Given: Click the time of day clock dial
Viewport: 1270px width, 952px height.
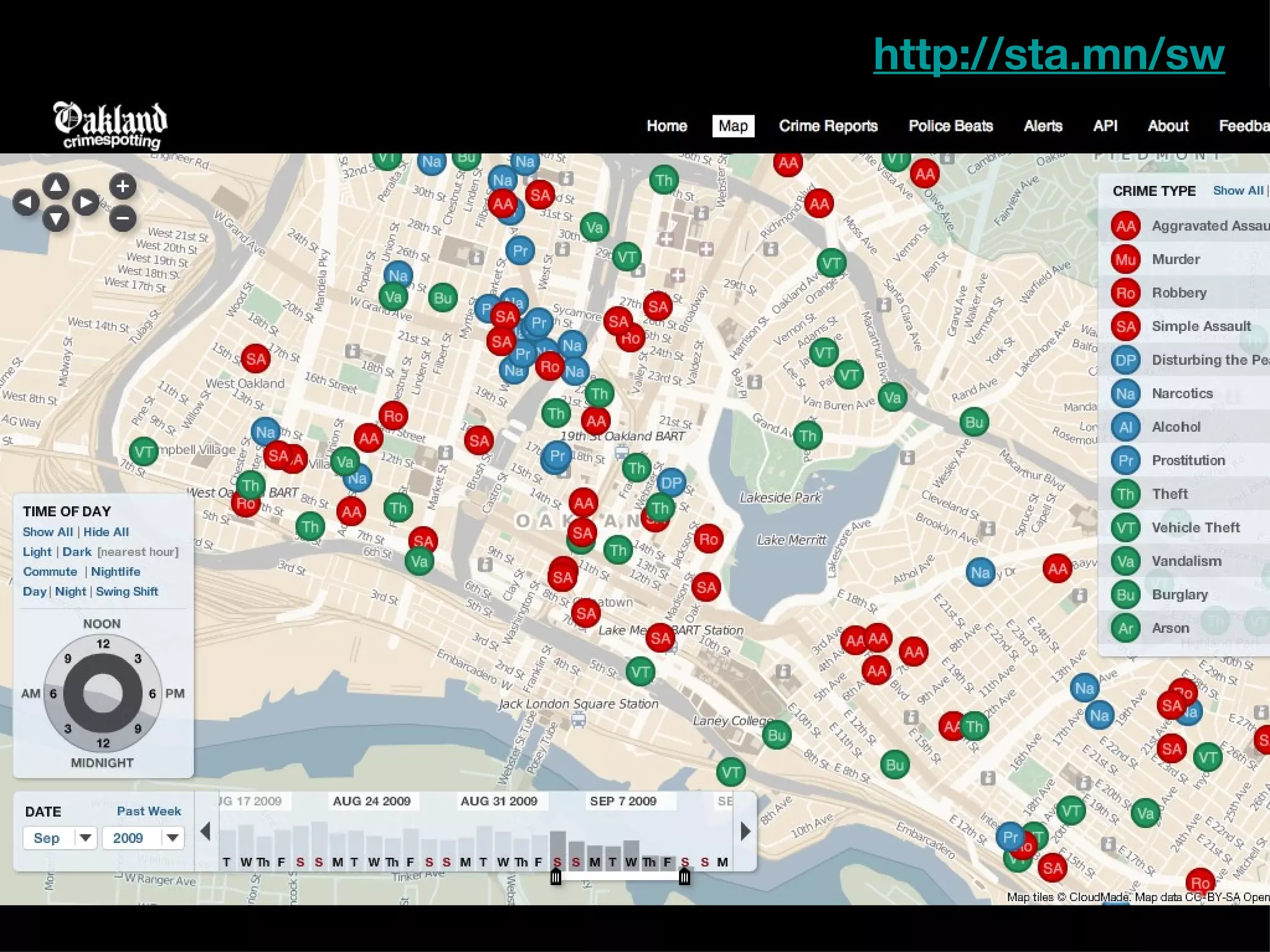Looking at the screenshot, I should click(102, 693).
